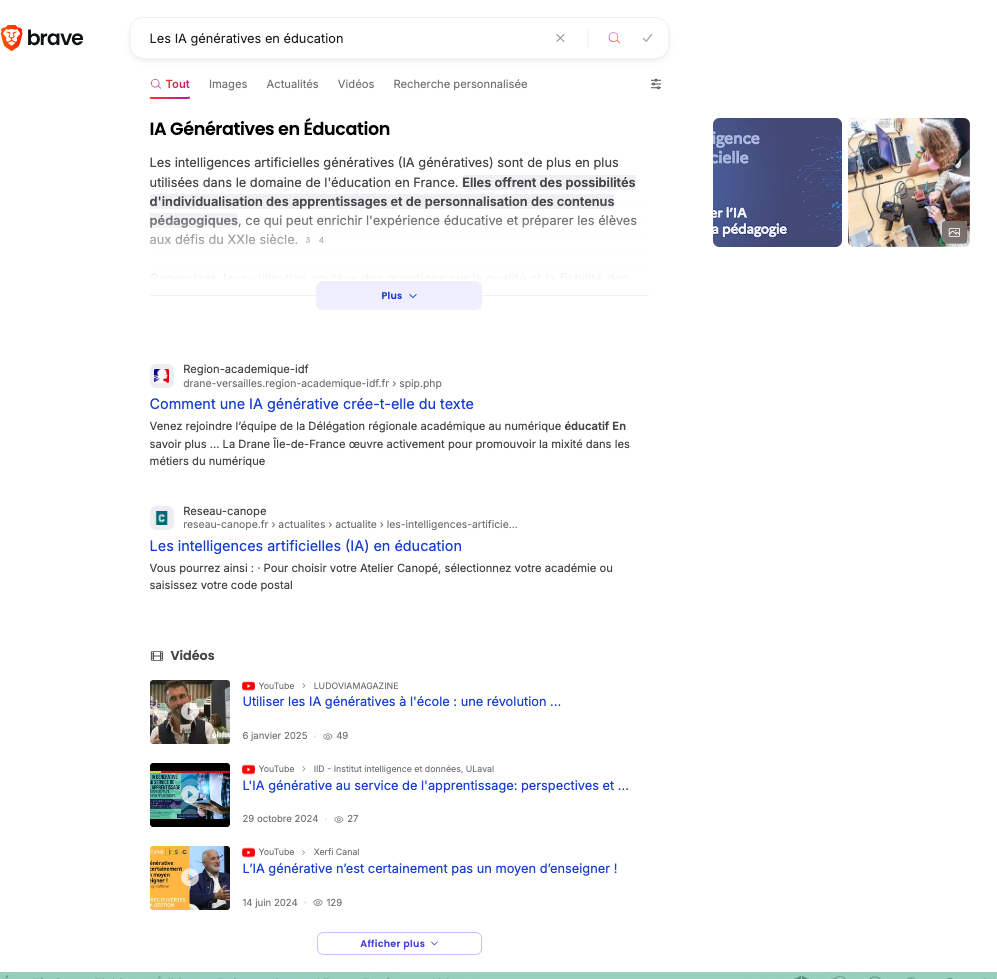The image size is (997, 979).
Task: Open 'Comment une IA générative crée-t-elle du texte'
Action: coord(311,404)
